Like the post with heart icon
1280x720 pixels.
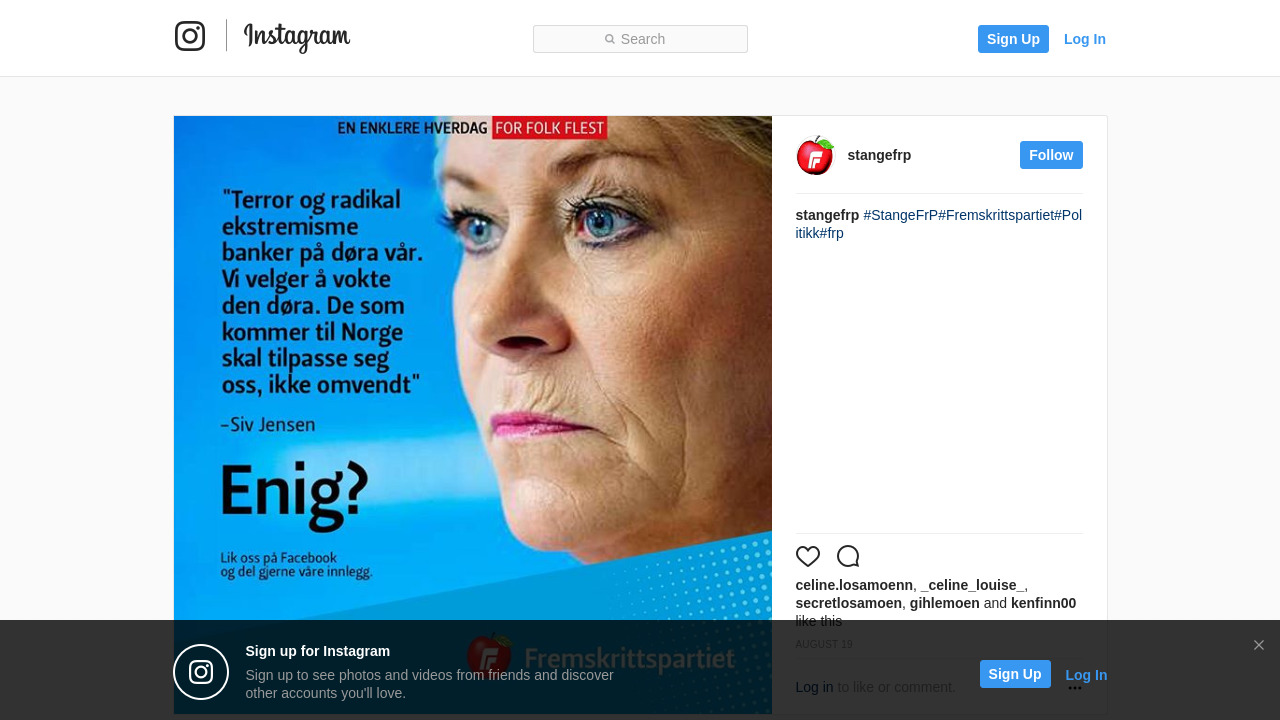[808, 556]
